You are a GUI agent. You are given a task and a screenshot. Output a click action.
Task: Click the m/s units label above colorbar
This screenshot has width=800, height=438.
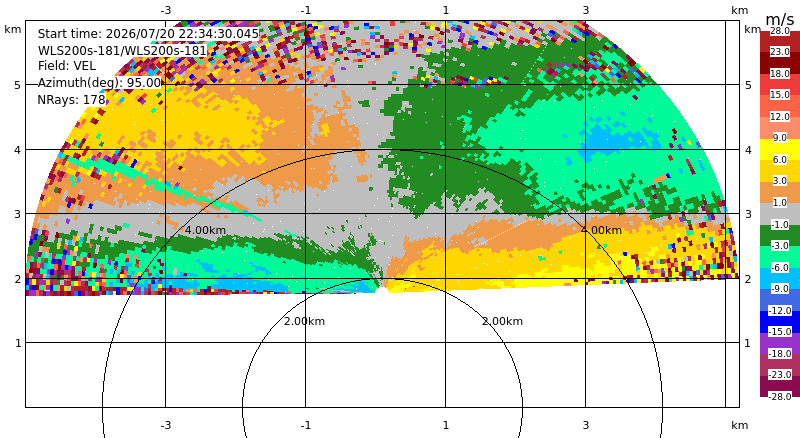(x=780, y=19)
